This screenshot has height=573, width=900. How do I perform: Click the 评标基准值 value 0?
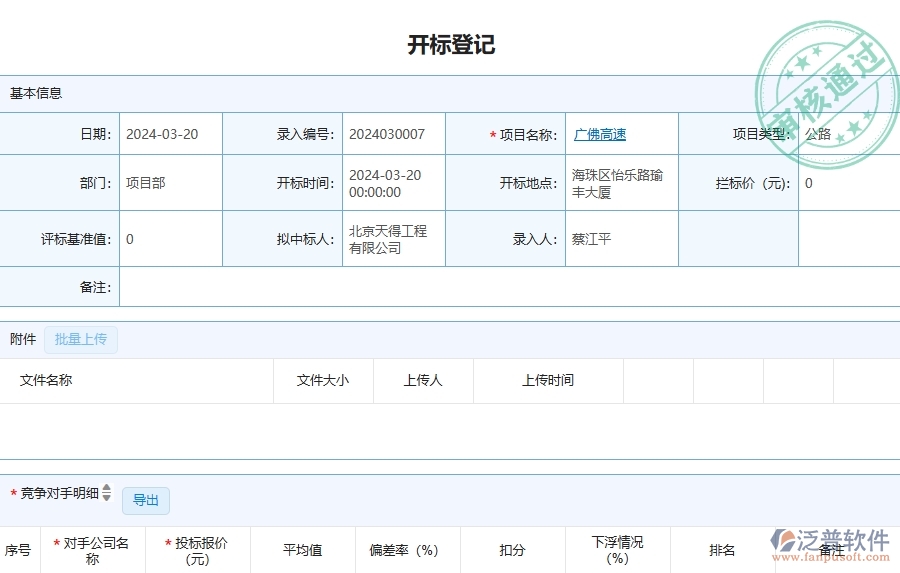(130, 239)
